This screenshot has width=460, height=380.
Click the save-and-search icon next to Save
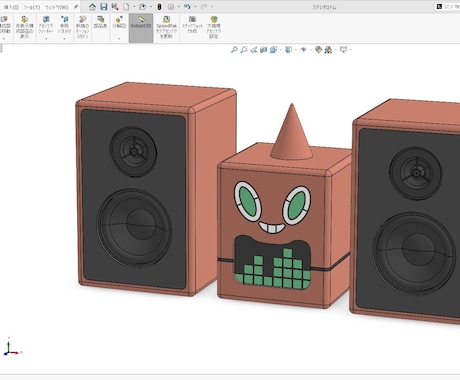115,7
